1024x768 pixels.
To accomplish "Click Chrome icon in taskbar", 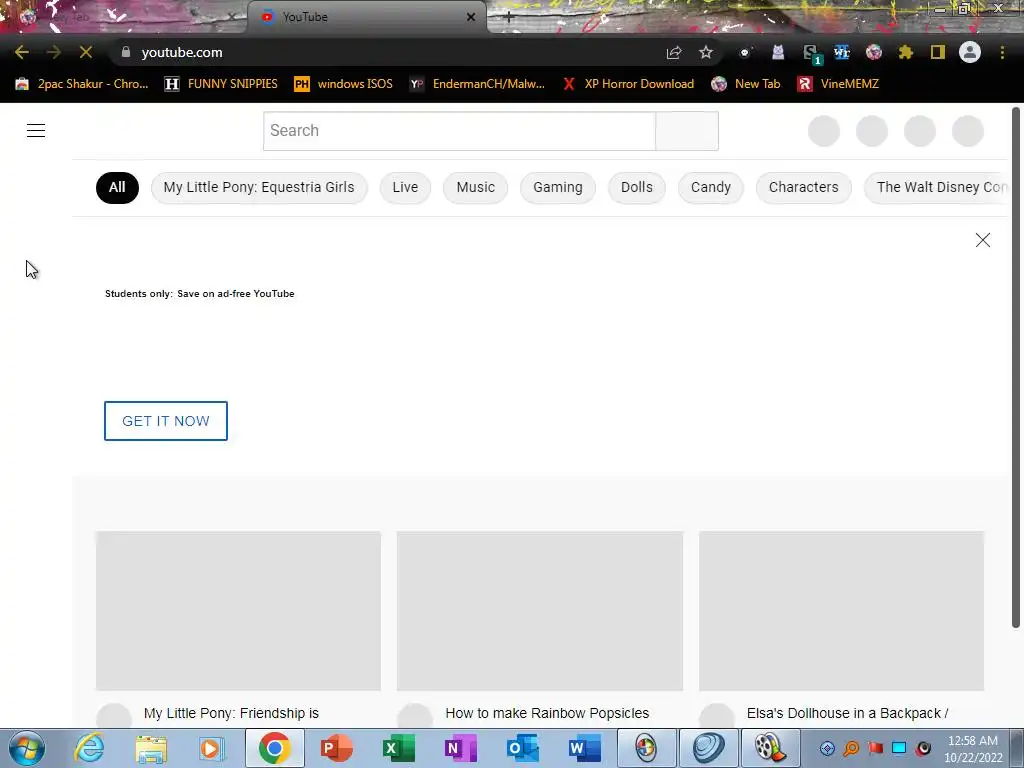I will 274,748.
